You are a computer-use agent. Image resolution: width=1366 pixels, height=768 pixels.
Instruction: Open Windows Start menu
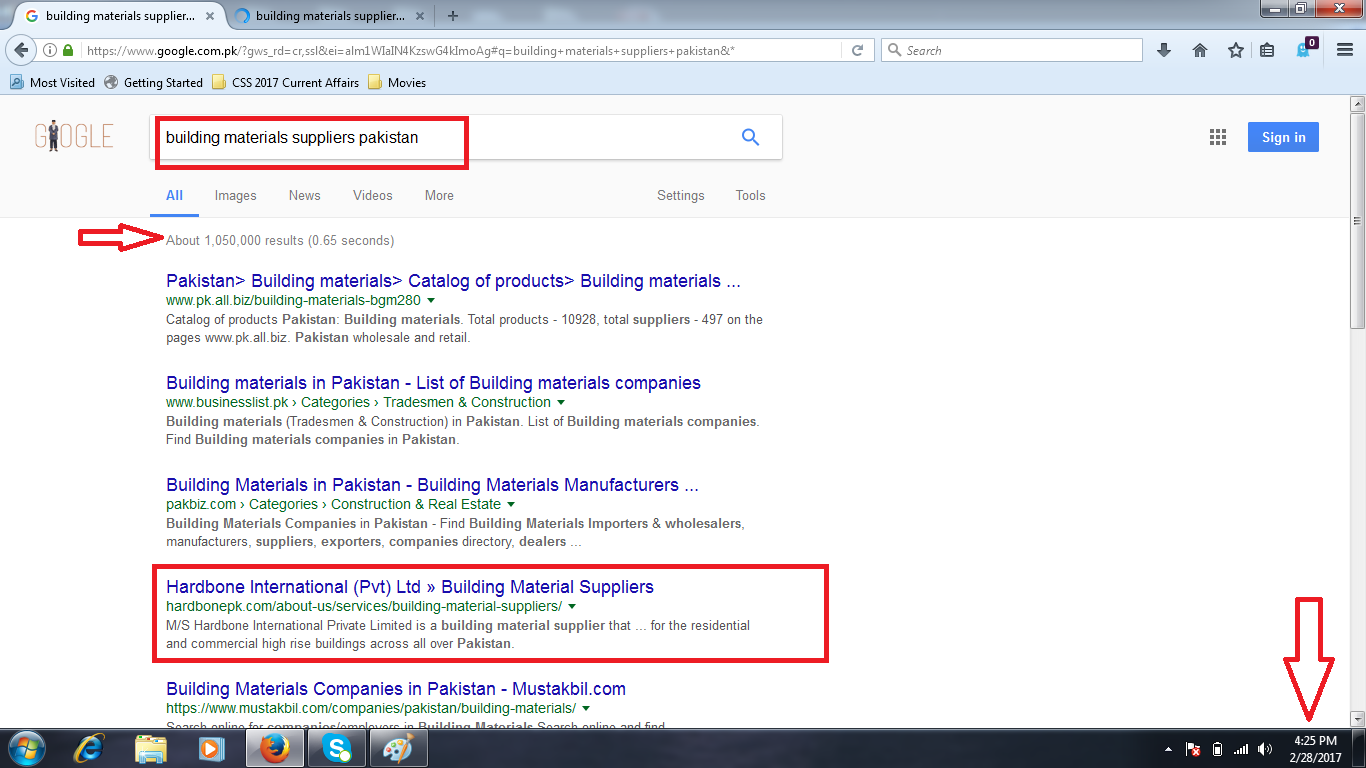coord(26,748)
